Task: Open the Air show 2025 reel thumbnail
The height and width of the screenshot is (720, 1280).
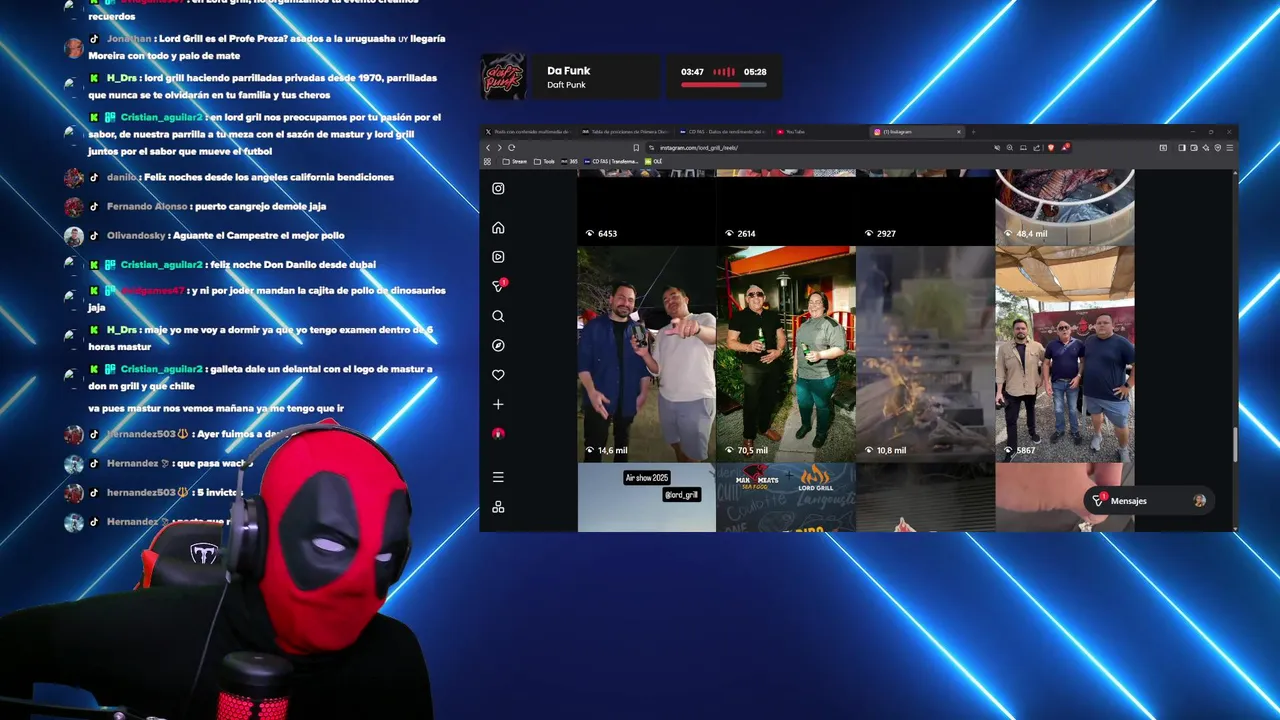Action: click(x=647, y=497)
